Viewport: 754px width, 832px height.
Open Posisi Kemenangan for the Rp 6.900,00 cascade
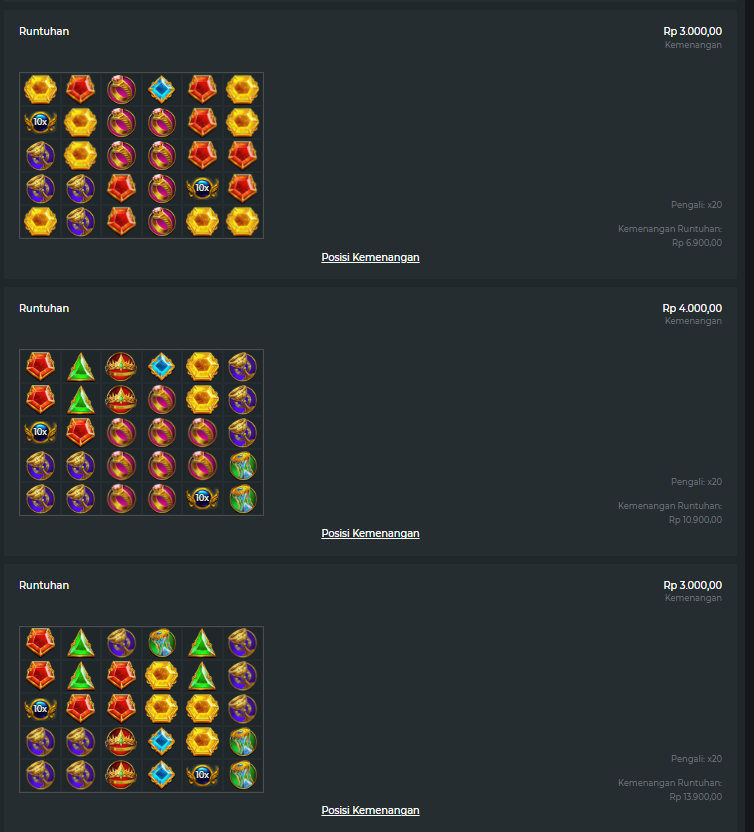pos(370,257)
